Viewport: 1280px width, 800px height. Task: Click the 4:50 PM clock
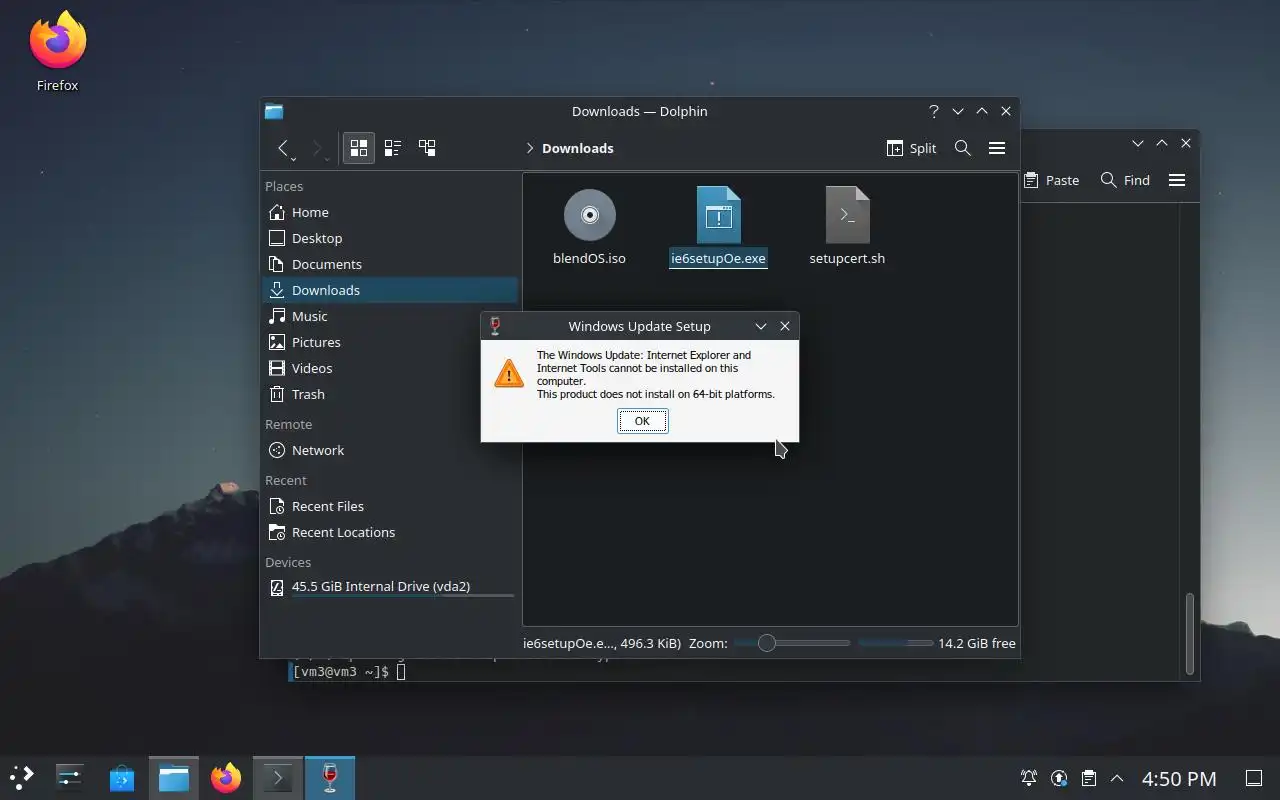coord(1180,778)
